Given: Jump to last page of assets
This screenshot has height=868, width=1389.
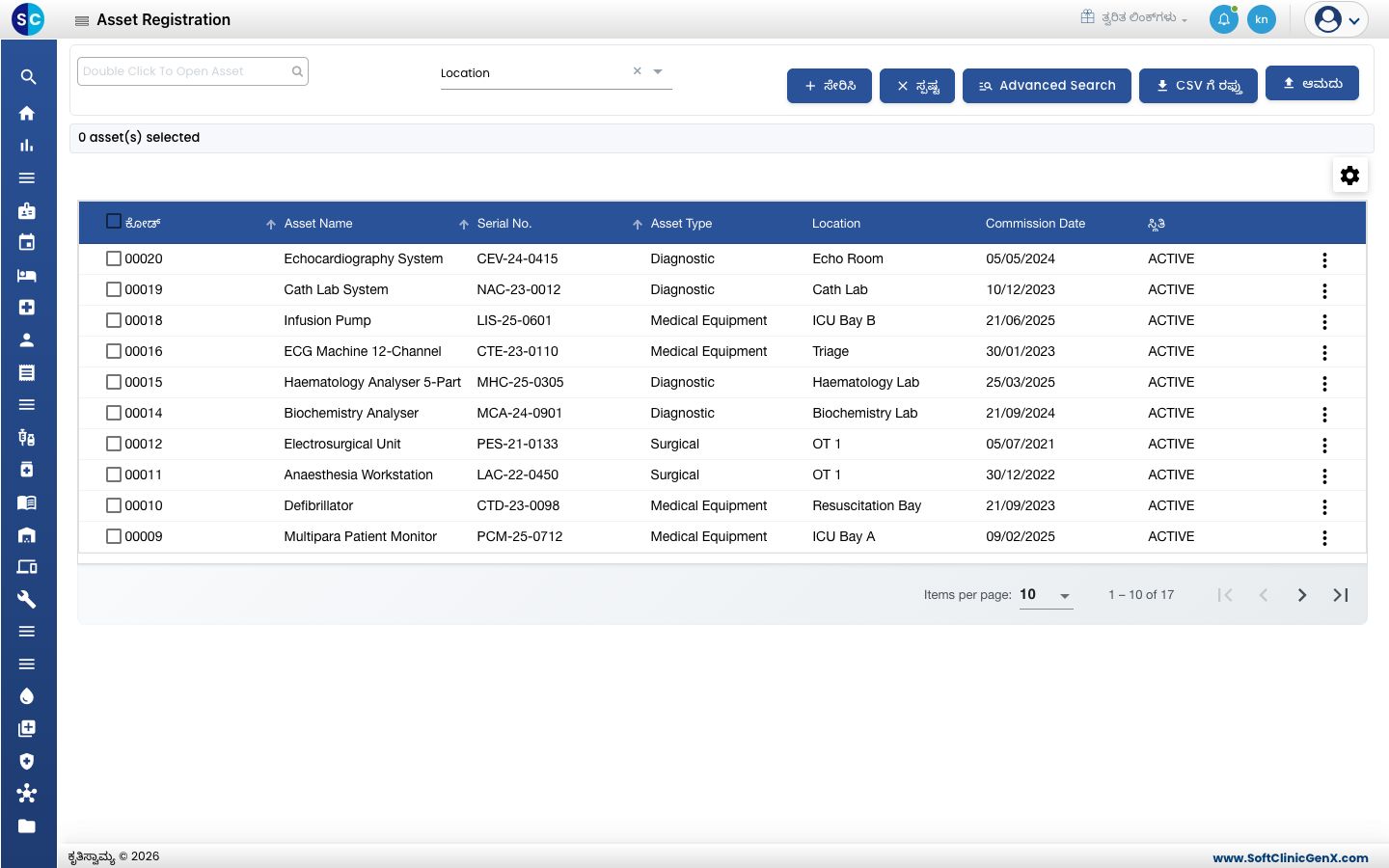Looking at the screenshot, I should 1341,595.
